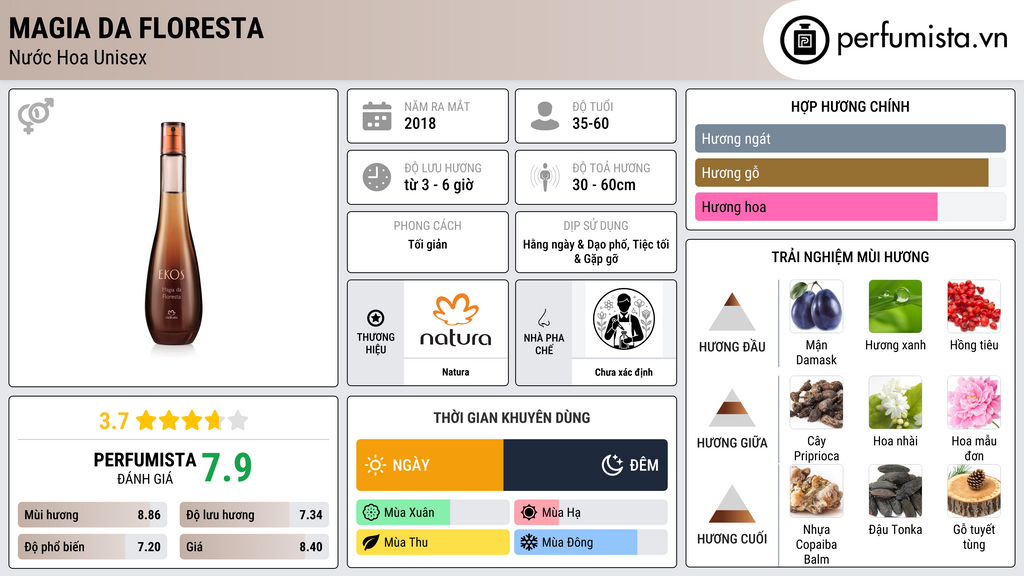Click the person icon beside Độ tuổi
The image size is (1024, 576).
(x=545, y=116)
